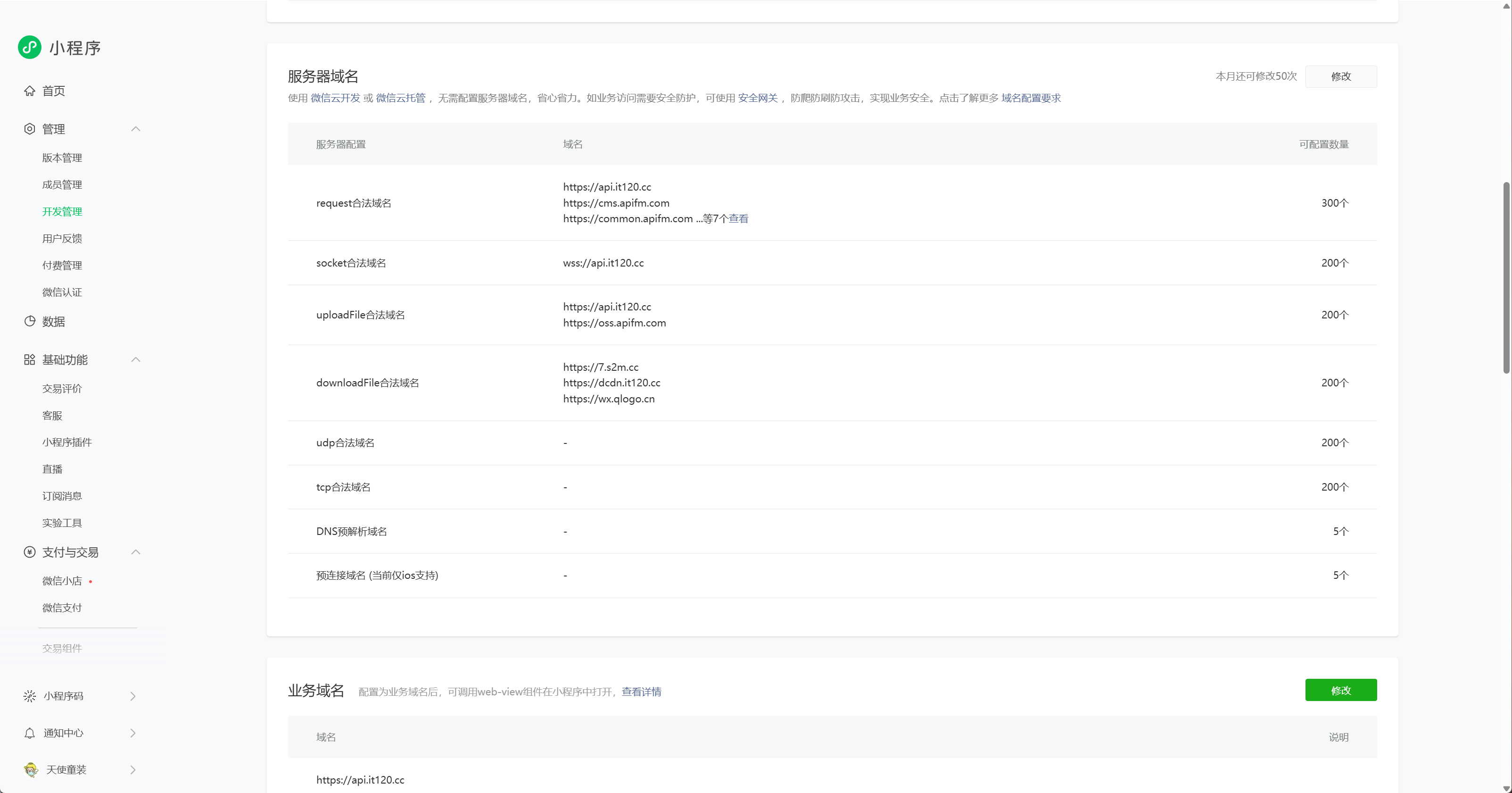Click 查看详情 link beside 业务域名
1512x793 pixels.
pyautogui.click(x=642, y=692)
